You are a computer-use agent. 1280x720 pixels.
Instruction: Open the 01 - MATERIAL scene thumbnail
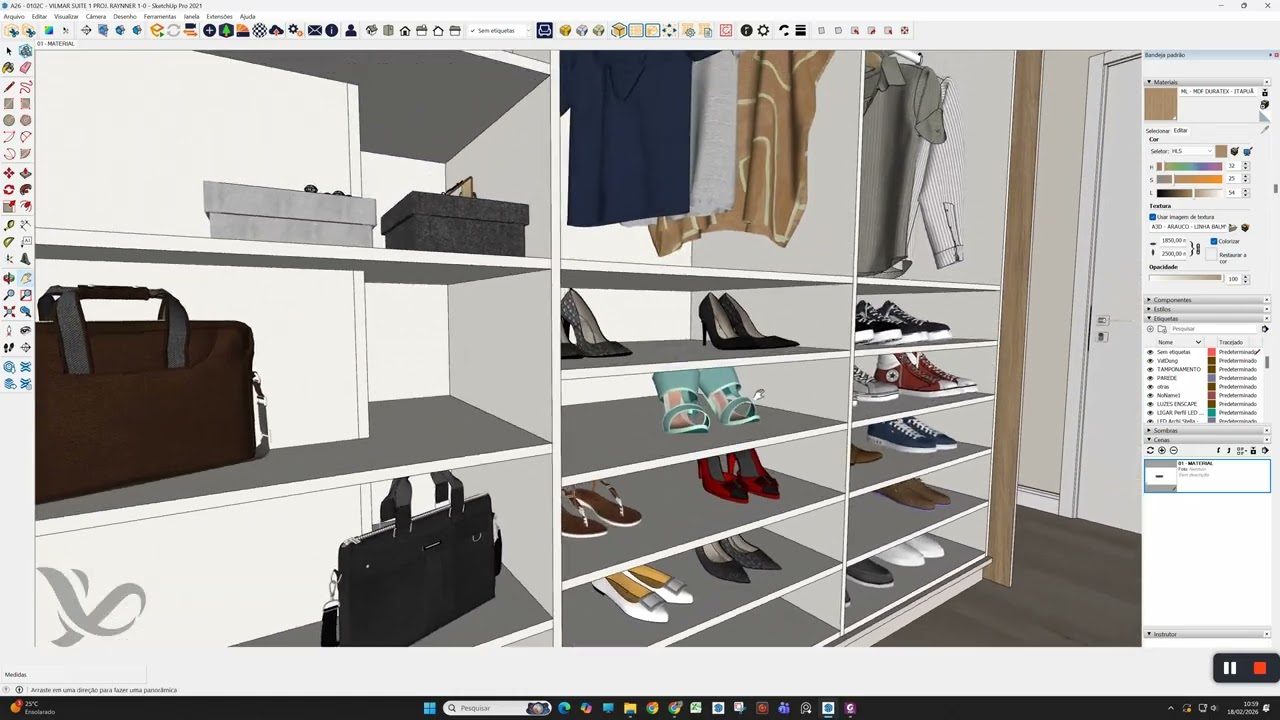pyautogui.click(x=1160, y=476)
